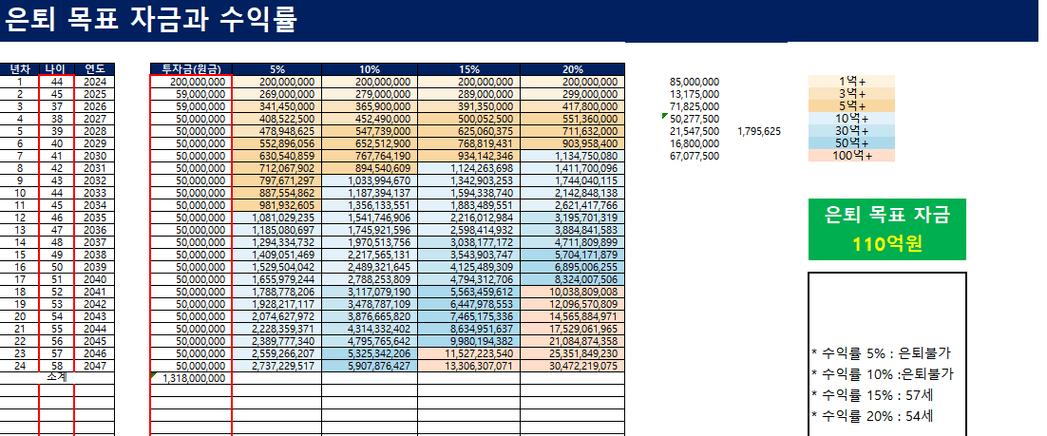The height and width of the screenshot is (436, 1047).
Task: Select the 20% return rate header
Action: [573, 69]
